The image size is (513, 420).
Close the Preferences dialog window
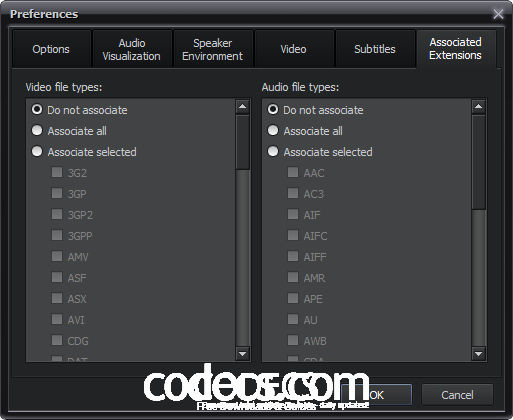(x=498, y=14)
